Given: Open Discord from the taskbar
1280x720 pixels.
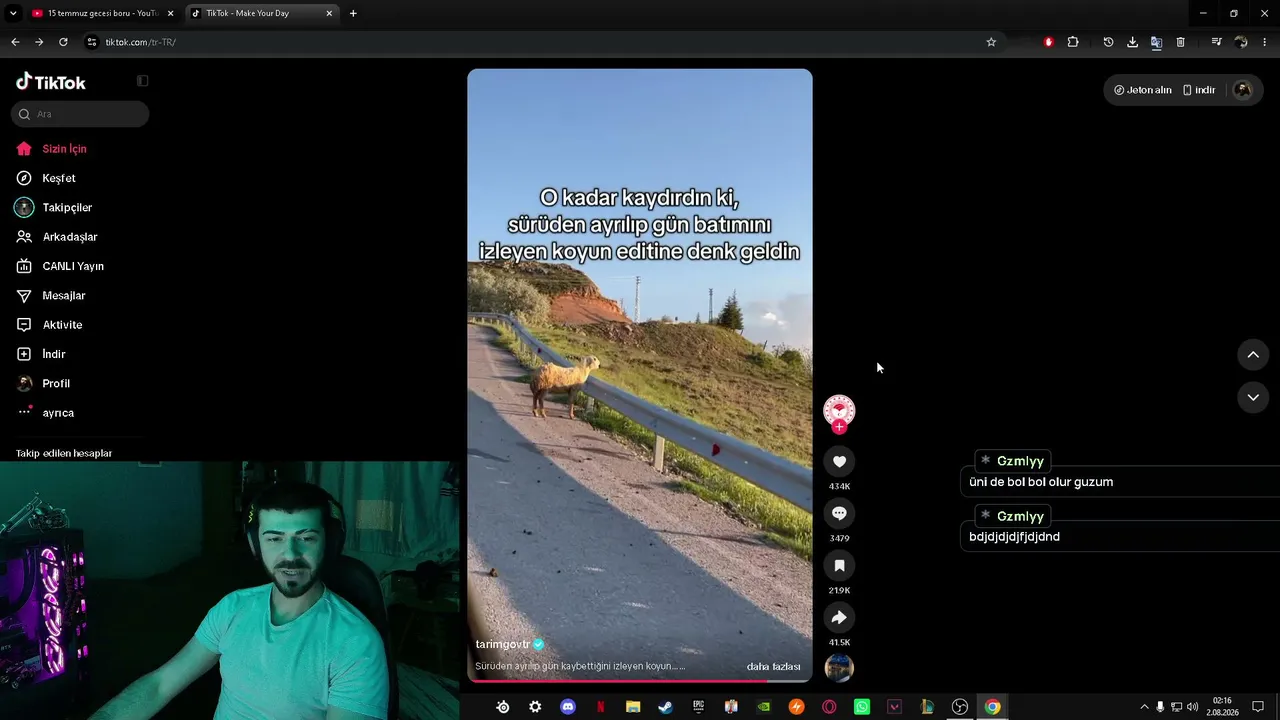Looking at the screenshot, I should point(568,707).
